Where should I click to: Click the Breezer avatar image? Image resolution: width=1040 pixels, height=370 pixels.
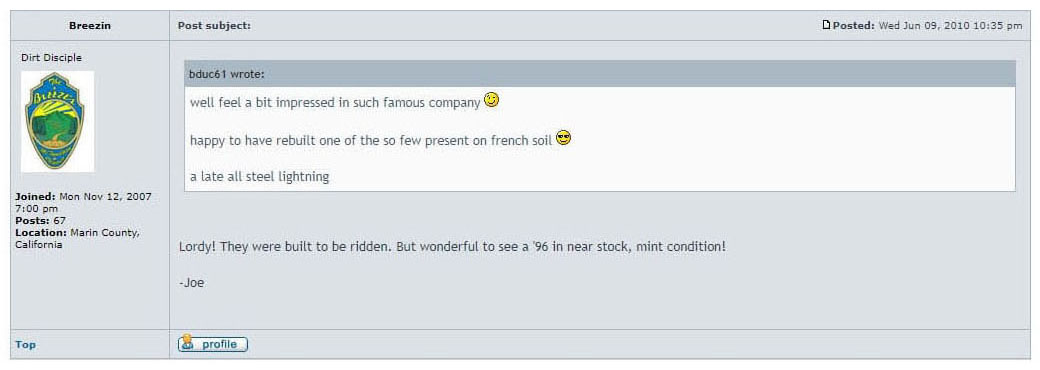coord(57,121)
